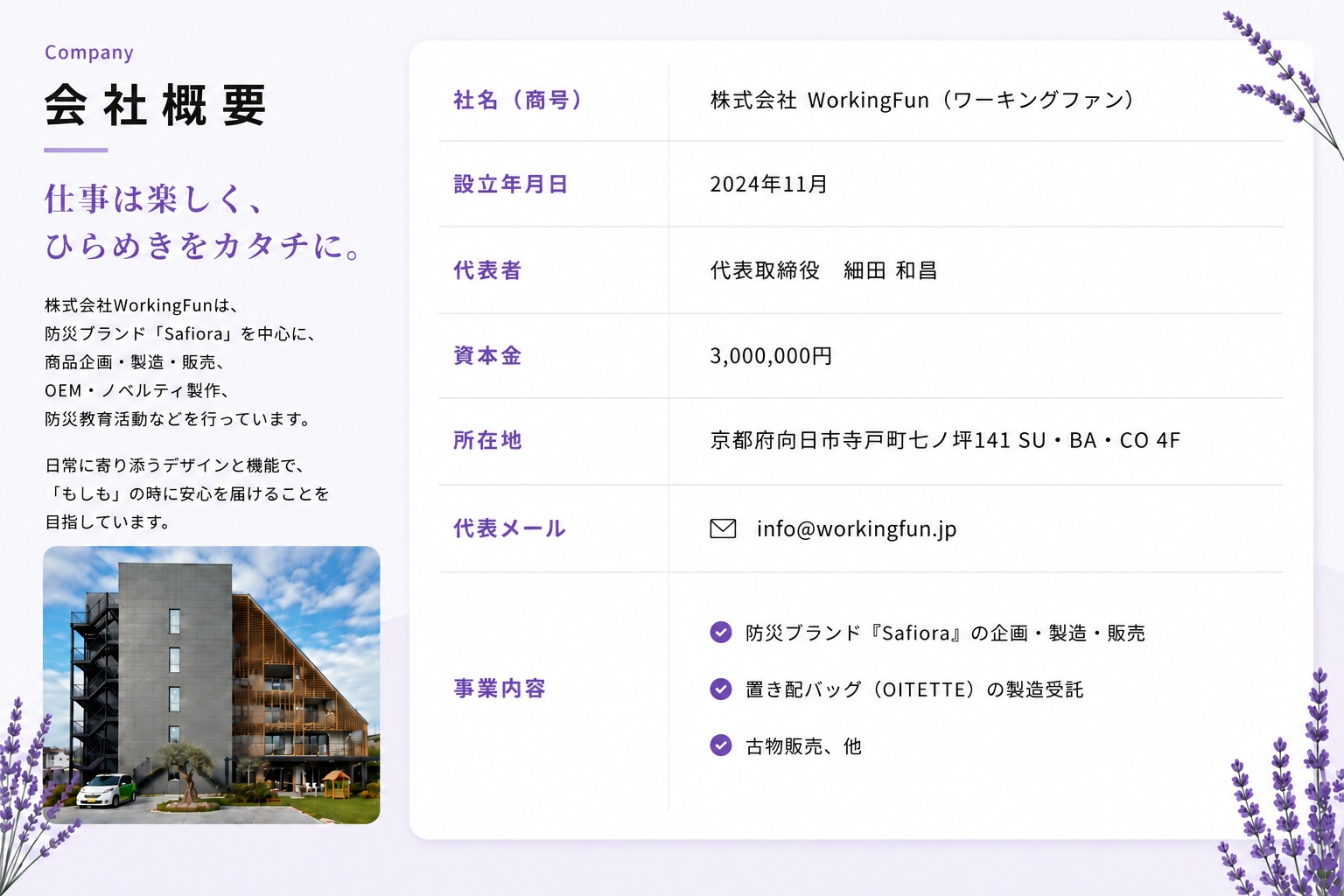Select the 会社概要 heading

155,105
